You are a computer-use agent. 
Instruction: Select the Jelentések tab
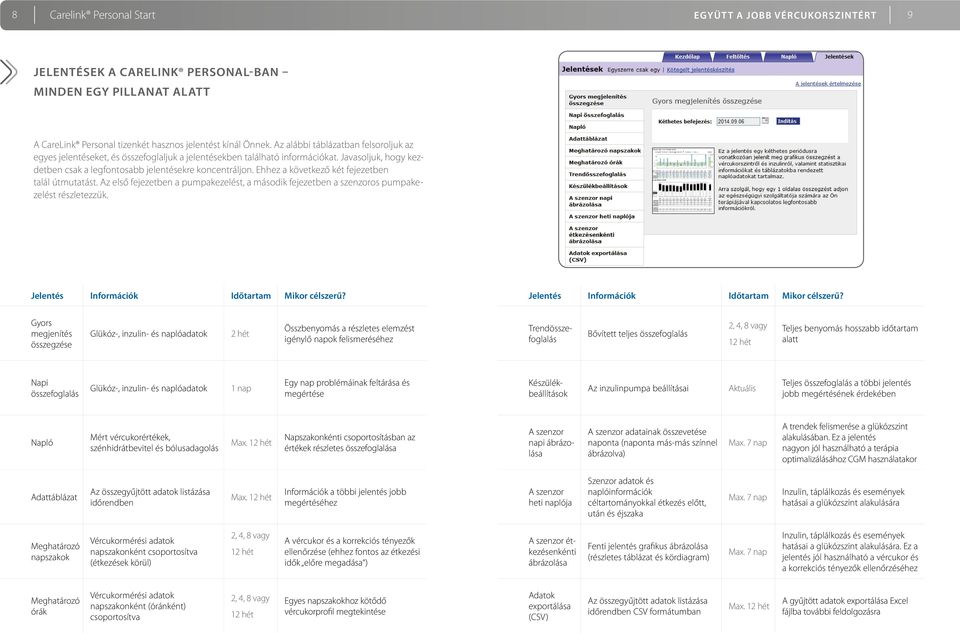tap(839, 57)
